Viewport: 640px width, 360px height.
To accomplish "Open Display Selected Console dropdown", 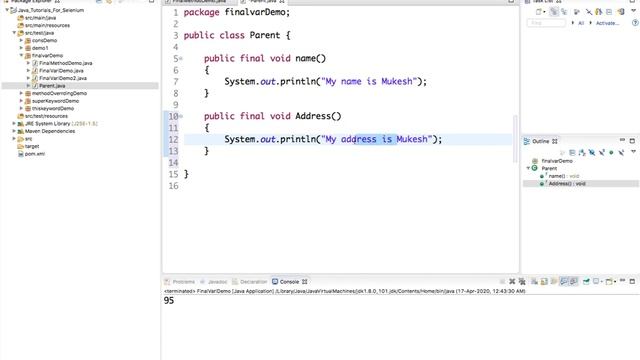I will 601,282.
